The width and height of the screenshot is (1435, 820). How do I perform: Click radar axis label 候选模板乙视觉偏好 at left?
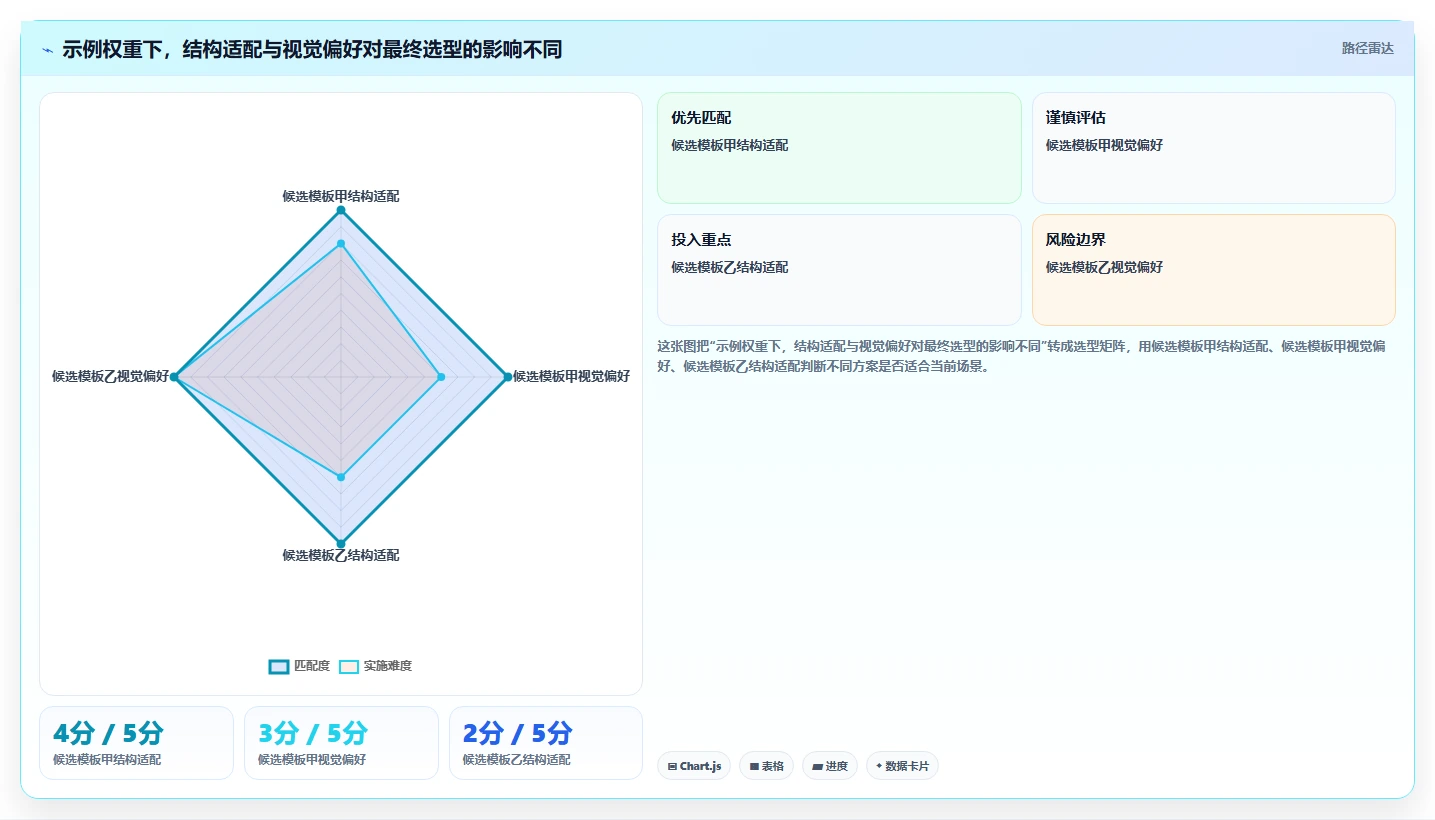pyautogui.click(x=111, y=376)
